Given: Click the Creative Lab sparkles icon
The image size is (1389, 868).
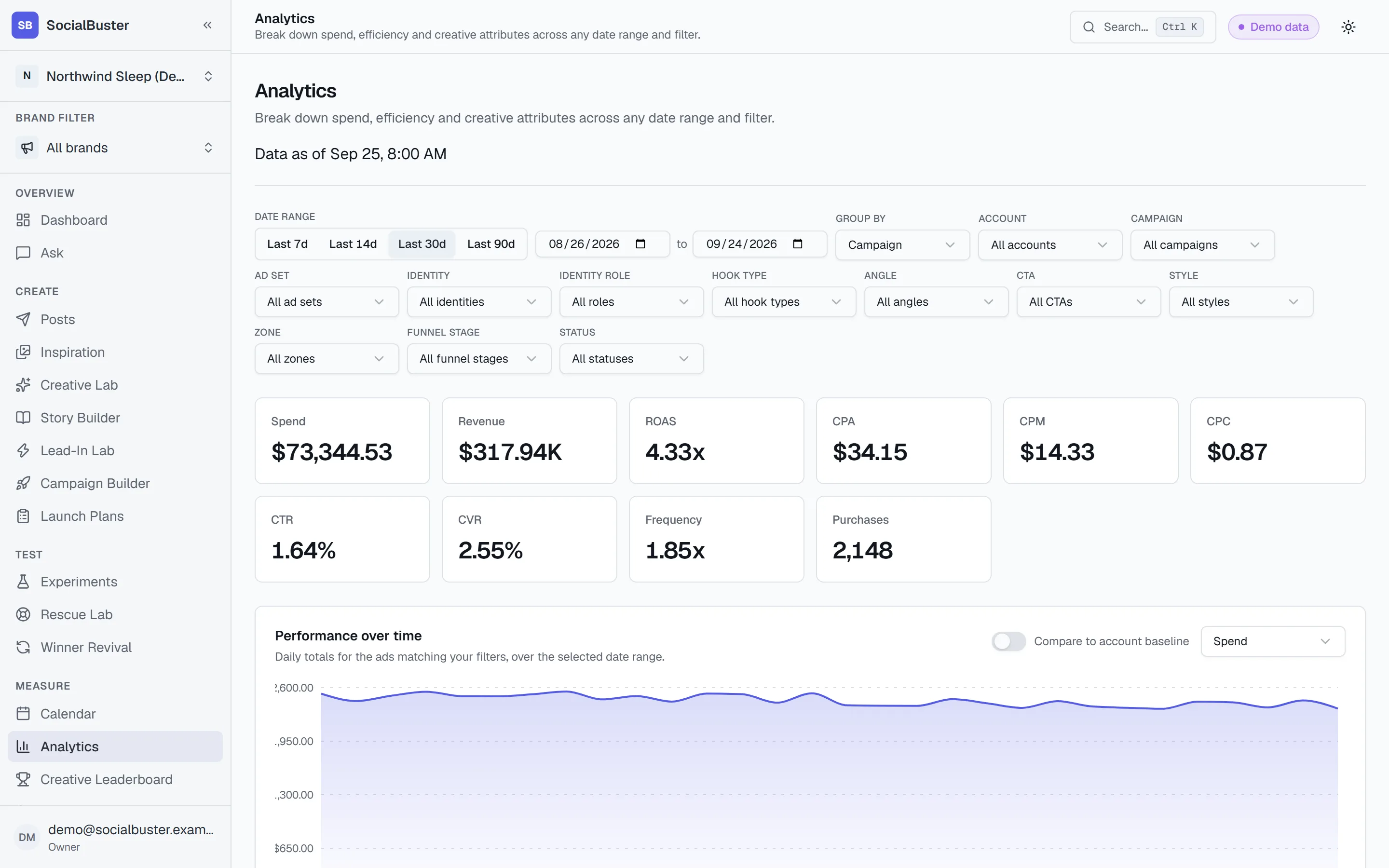Looking at the screenshot, I should tap(23, 385).
